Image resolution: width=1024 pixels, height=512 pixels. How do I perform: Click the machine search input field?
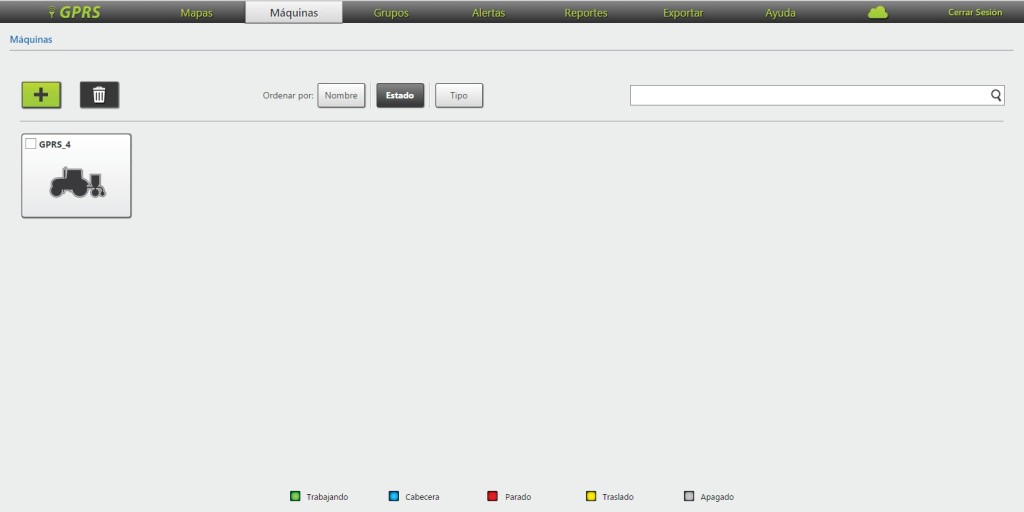808,95
